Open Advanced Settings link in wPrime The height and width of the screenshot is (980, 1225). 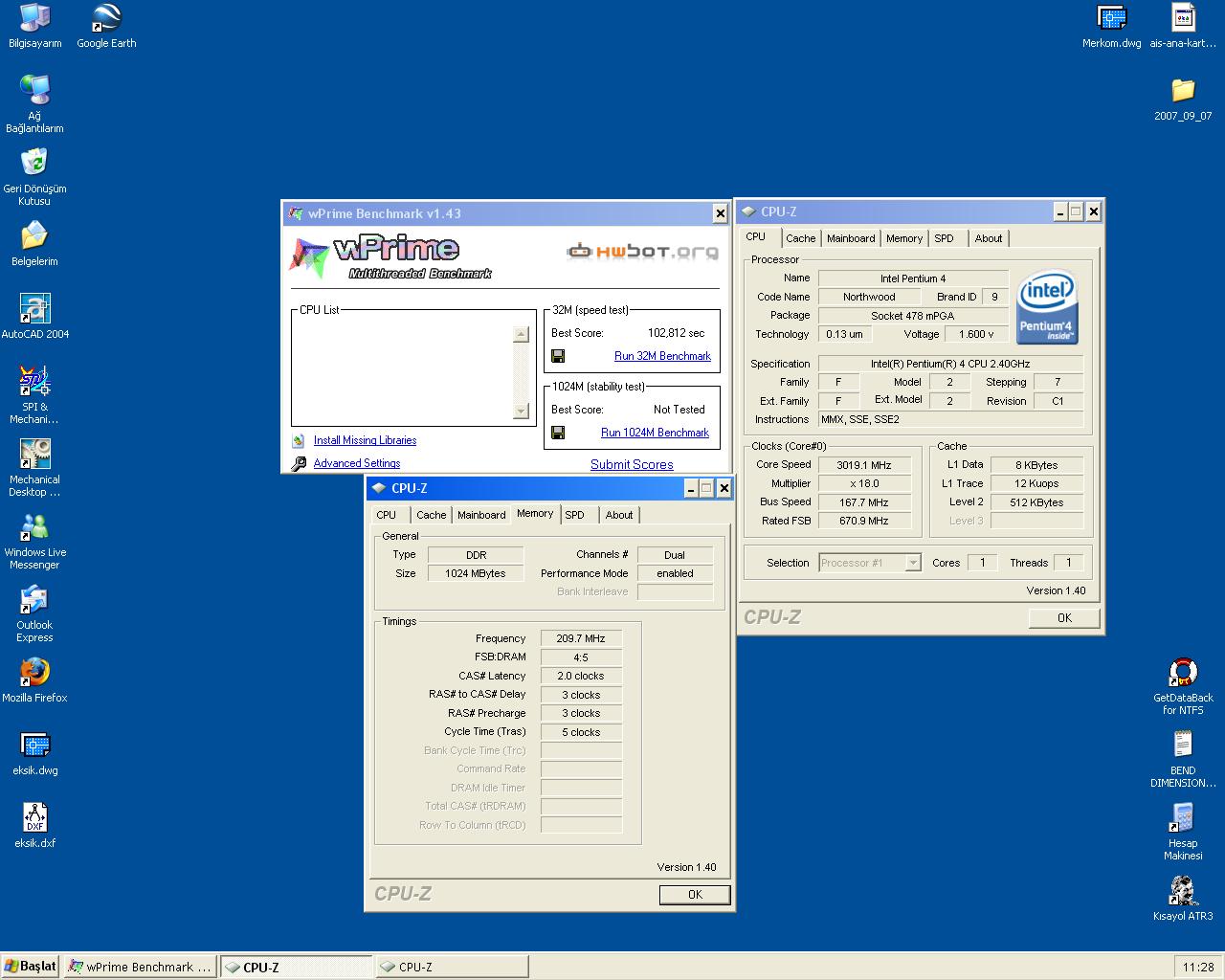[357, 463]
